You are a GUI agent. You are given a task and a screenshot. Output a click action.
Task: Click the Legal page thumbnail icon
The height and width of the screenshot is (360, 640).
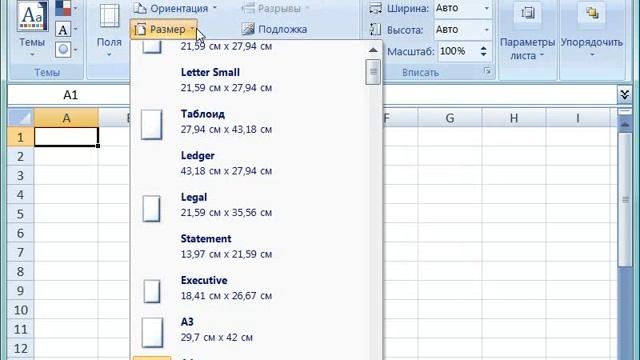(151, 208)
